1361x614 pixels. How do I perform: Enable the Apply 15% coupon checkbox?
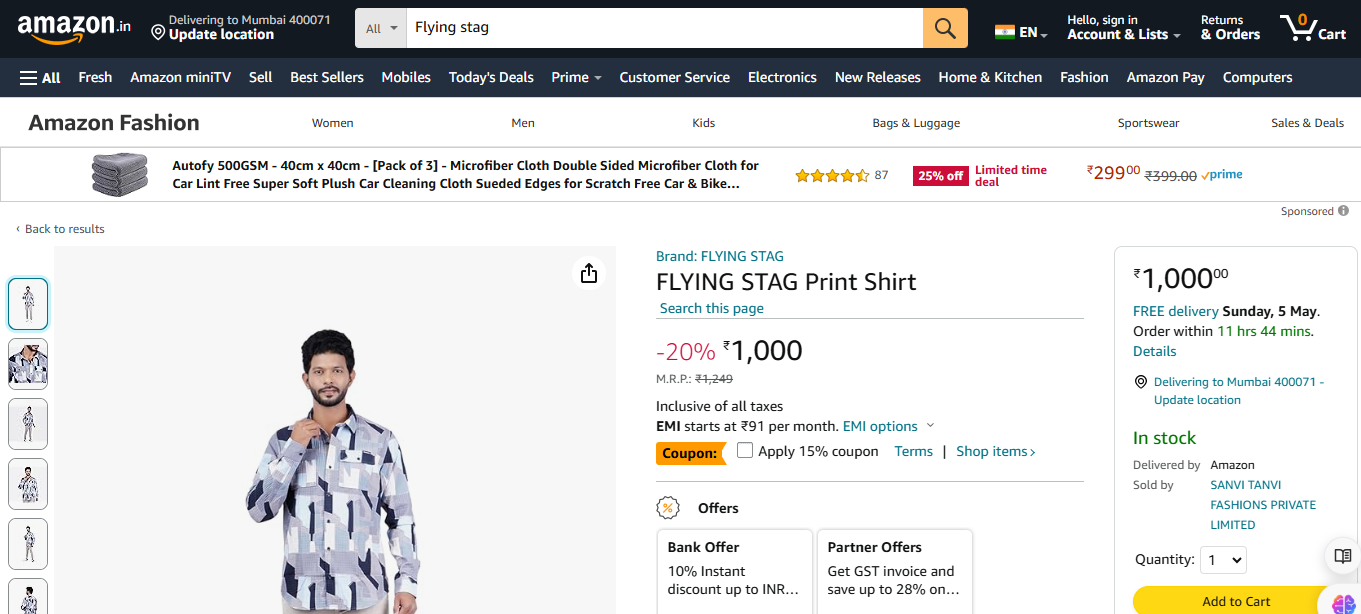[745, 450]
